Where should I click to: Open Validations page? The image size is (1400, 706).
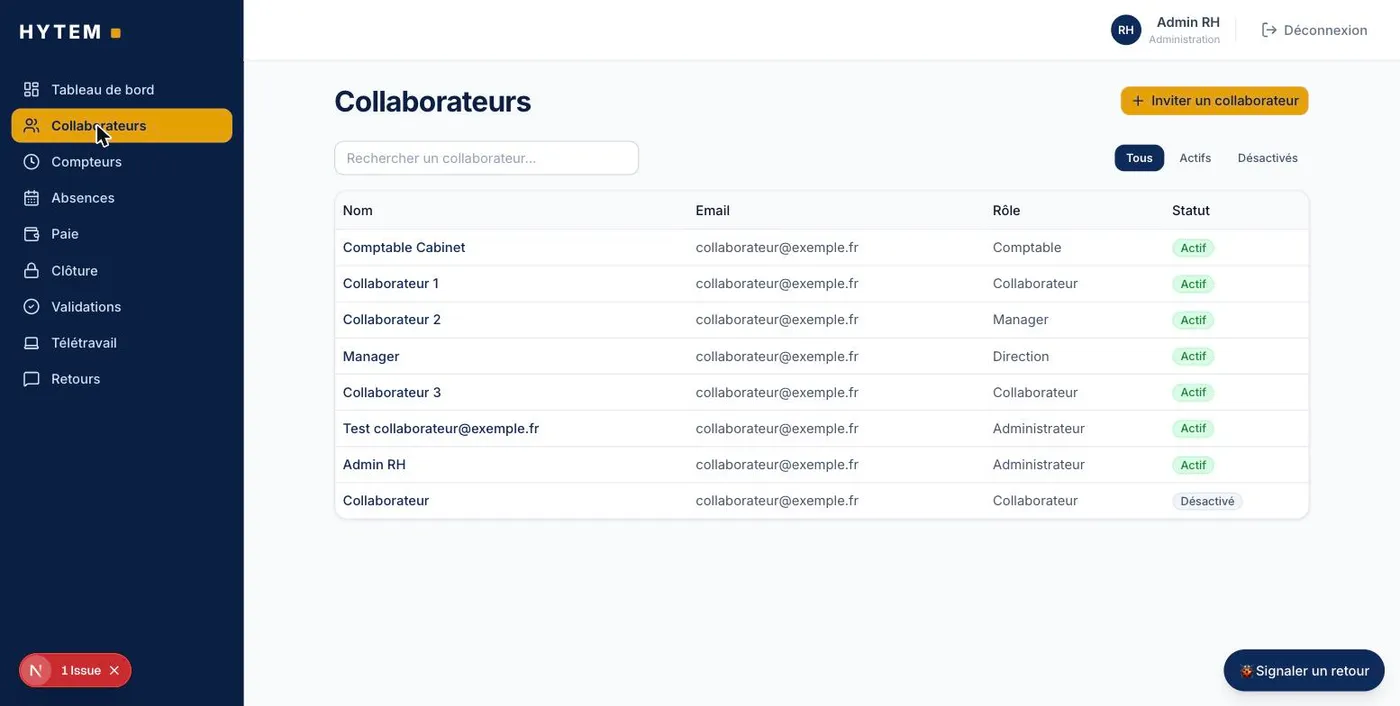122,307
